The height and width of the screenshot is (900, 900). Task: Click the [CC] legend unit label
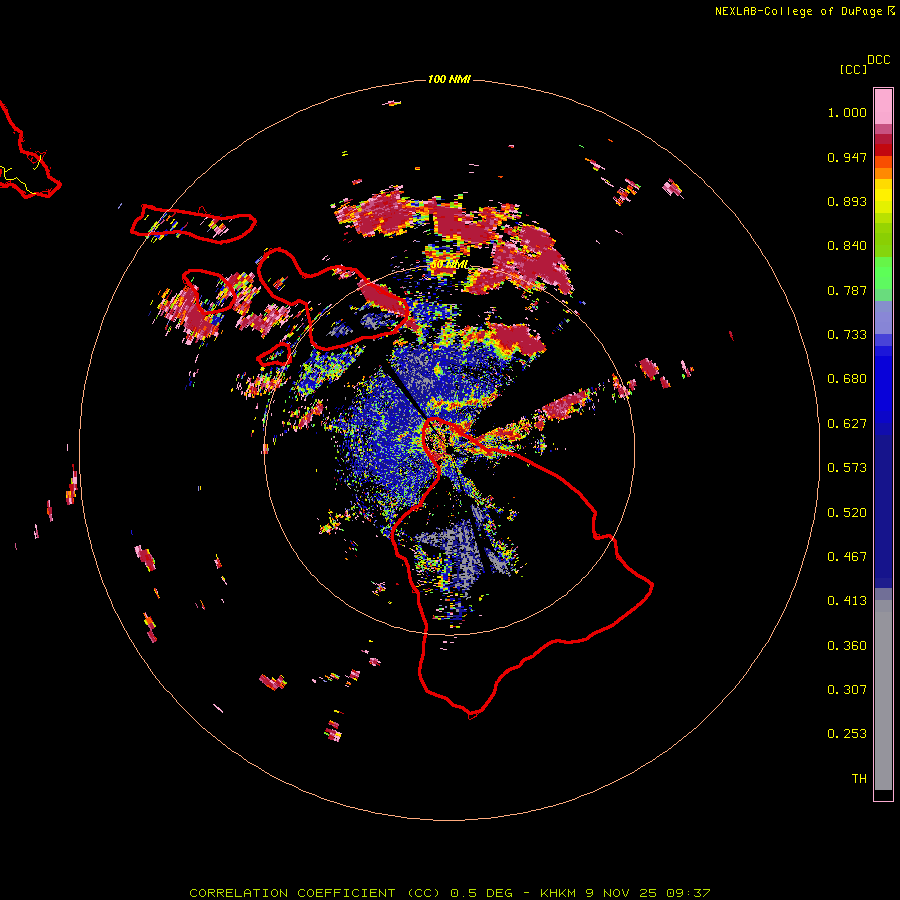coord(853,69)
